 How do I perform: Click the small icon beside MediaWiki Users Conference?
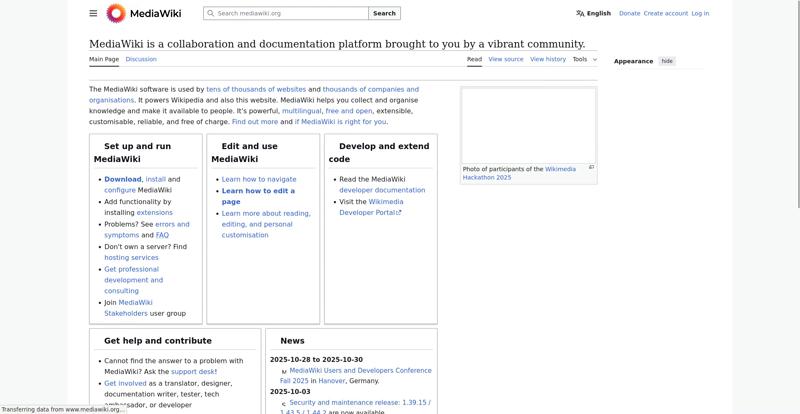[284, 371]
